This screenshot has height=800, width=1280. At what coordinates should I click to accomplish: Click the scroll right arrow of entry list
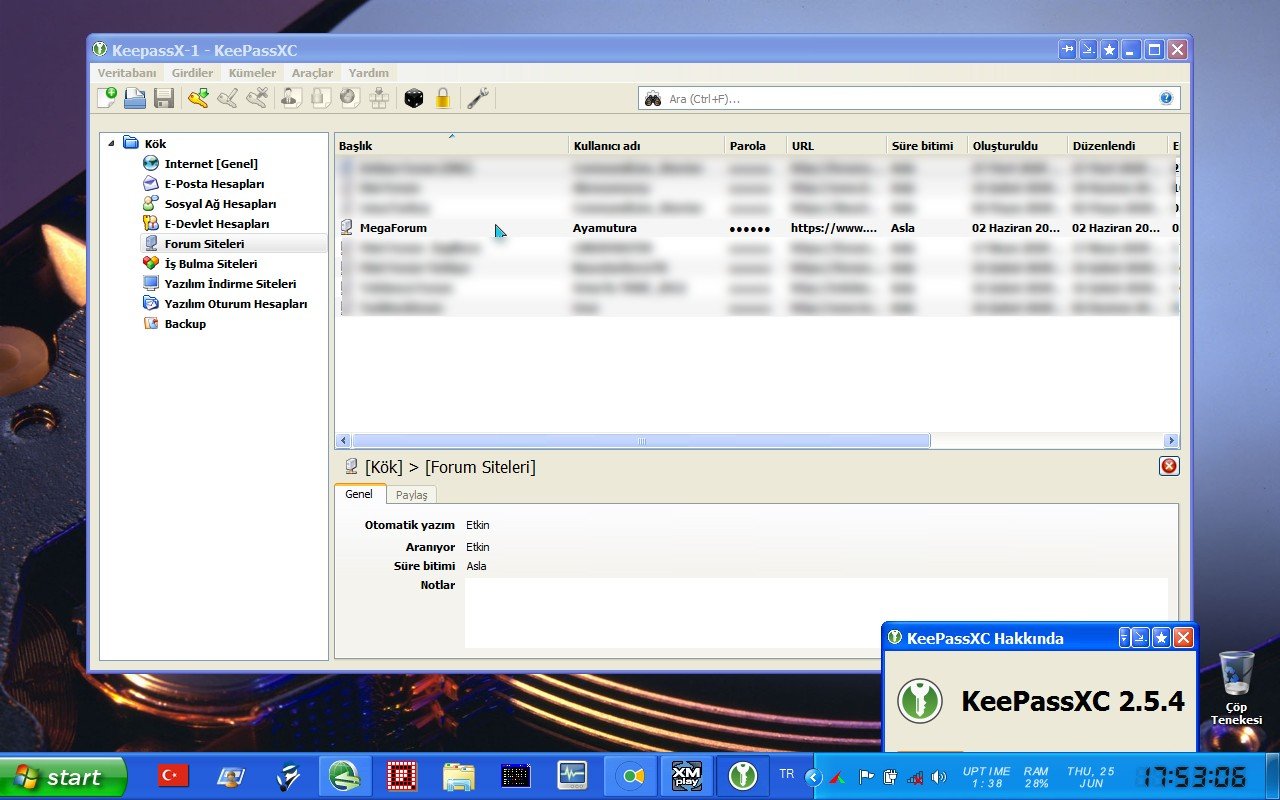click(x=1171, y=441)
